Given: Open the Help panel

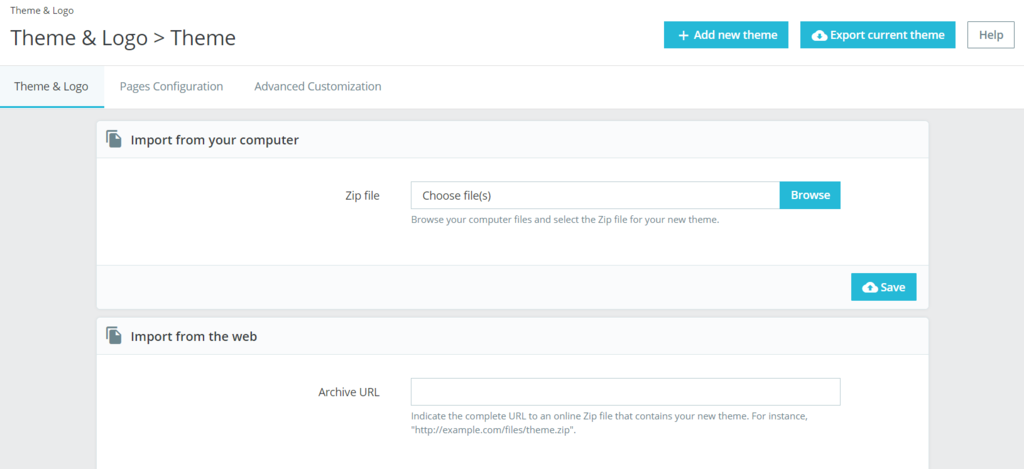Looking at the screenshot, I should pyautogui.click(x=990, y=35).
